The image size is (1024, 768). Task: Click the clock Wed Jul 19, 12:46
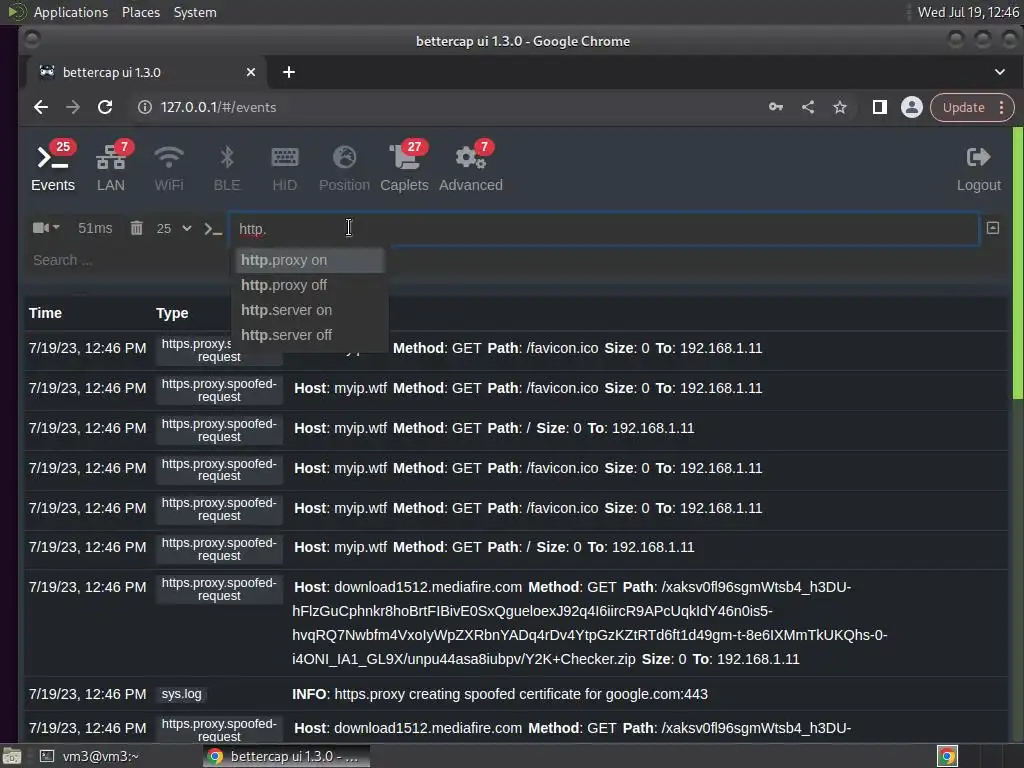pyautogui.click(x=968, y=12)
